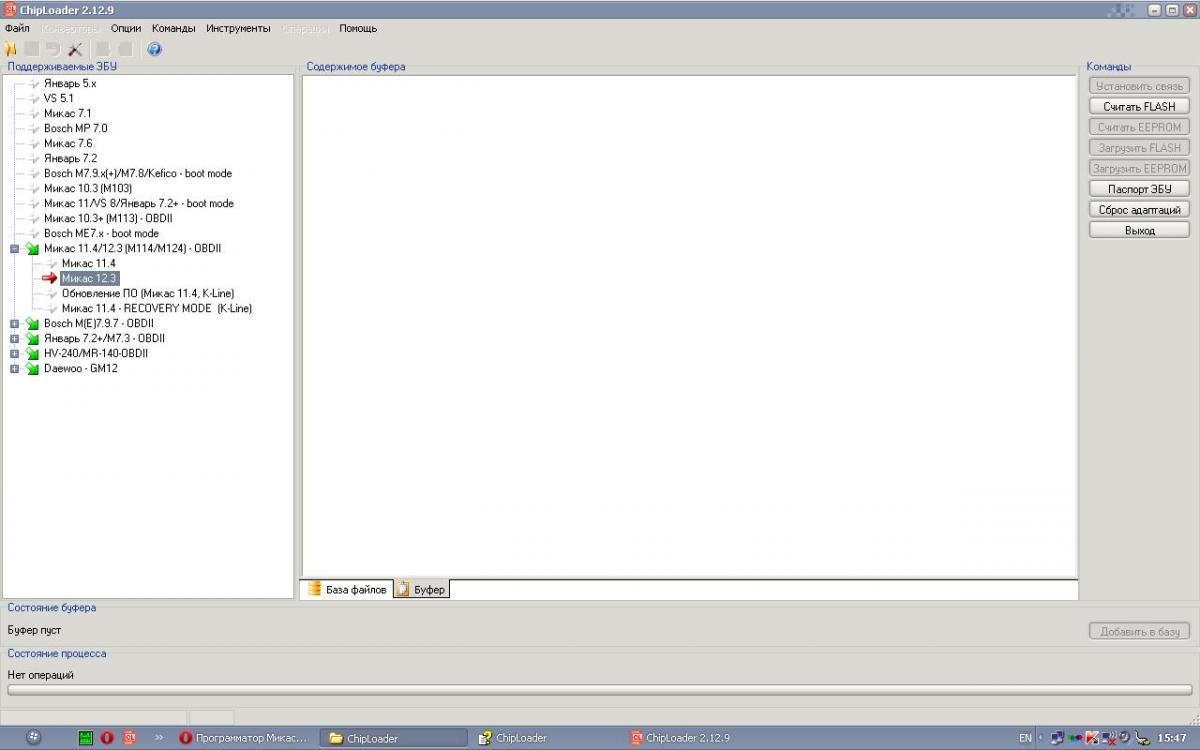Screen dimensions: 1200x750
Task: Select Микас 11.4 - RECOVERY MODE (K-Line)
Action: point(157,308)
